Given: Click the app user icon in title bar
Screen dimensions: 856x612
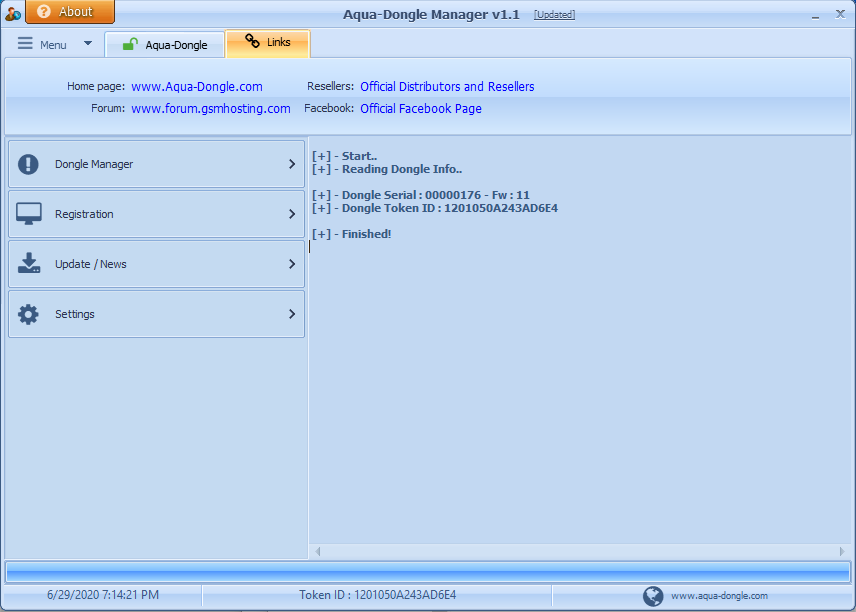Looking at the screenshot, I should click(13, 14).
